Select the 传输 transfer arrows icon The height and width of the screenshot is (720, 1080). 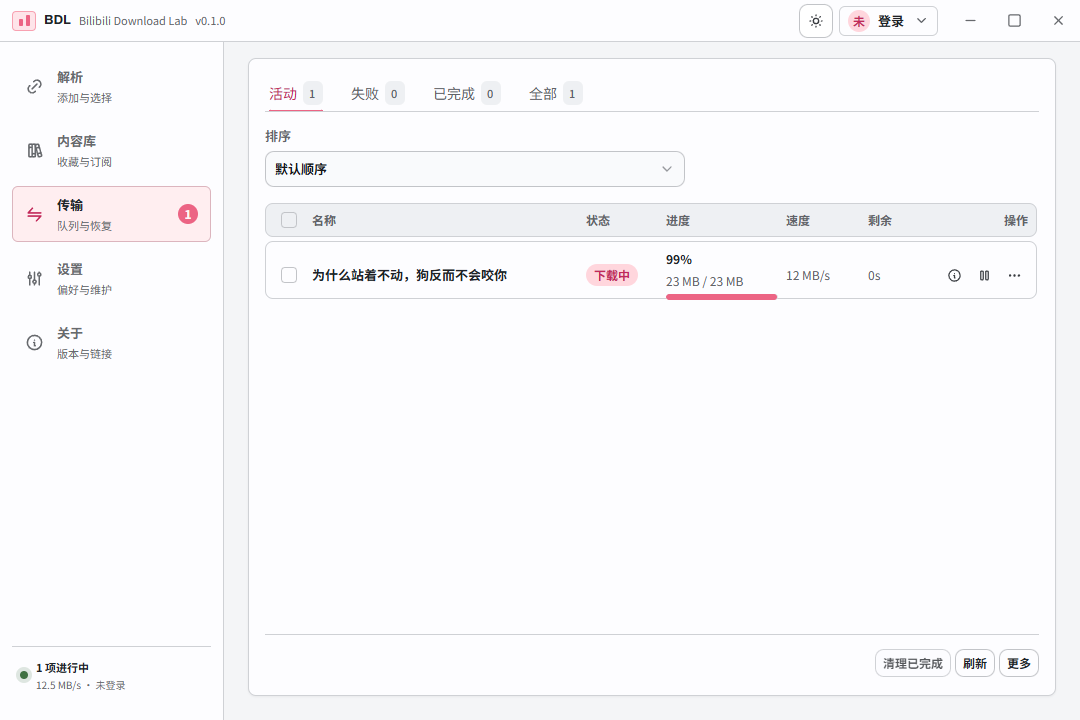(x=34, y=214)
